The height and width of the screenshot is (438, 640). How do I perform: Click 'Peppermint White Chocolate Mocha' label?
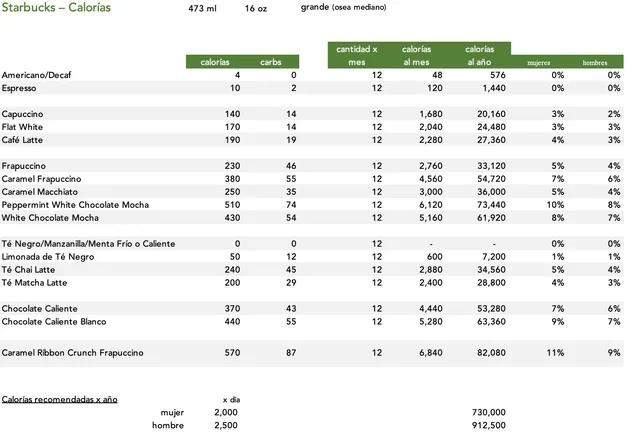(x=75, y=205)
